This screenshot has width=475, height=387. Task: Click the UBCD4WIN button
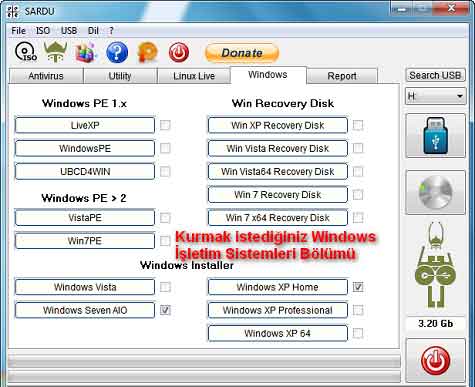click(85, 171)
